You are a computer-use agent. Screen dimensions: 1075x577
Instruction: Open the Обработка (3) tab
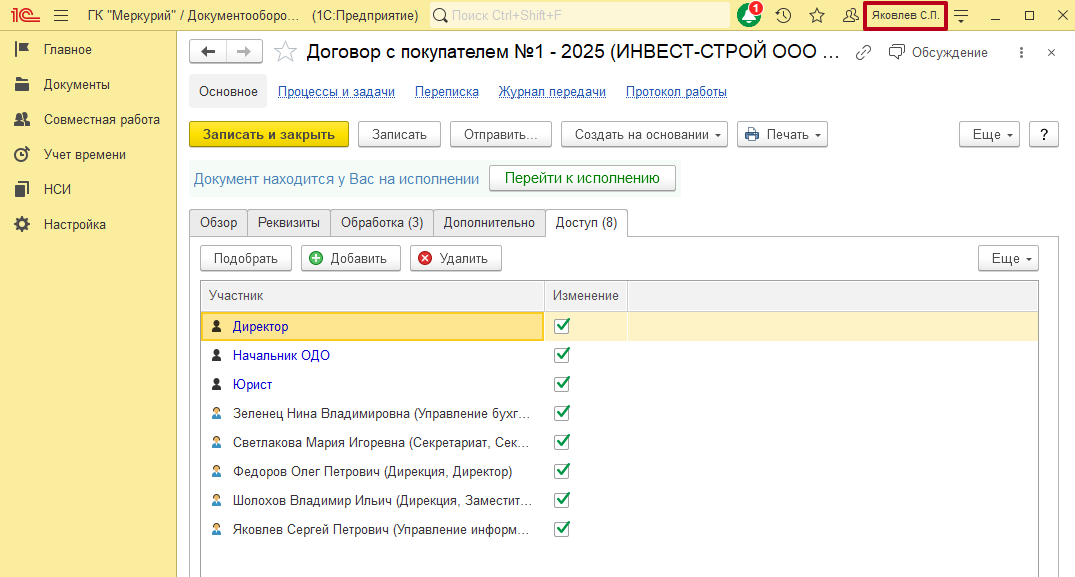382,223
